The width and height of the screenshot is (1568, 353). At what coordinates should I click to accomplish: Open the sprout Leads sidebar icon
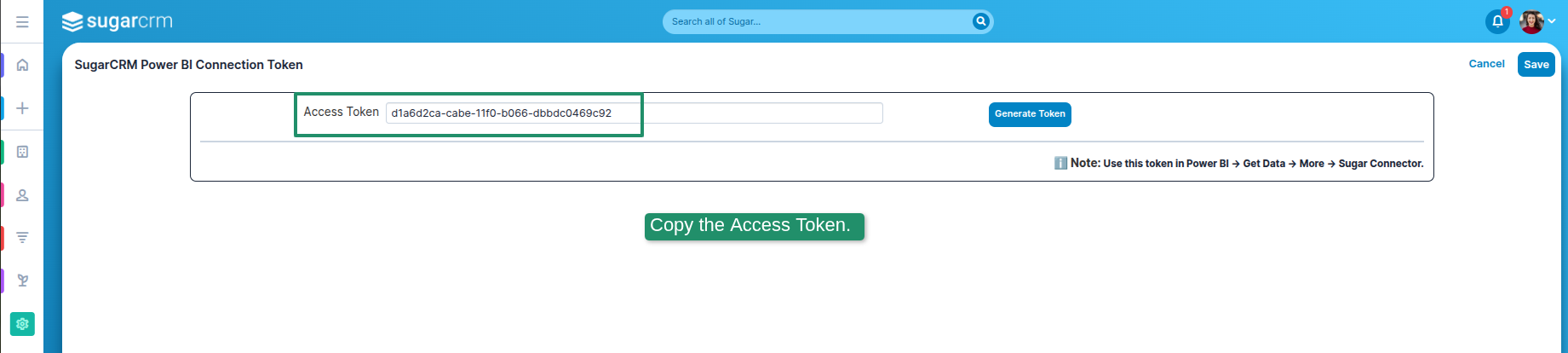pos(23,281)
